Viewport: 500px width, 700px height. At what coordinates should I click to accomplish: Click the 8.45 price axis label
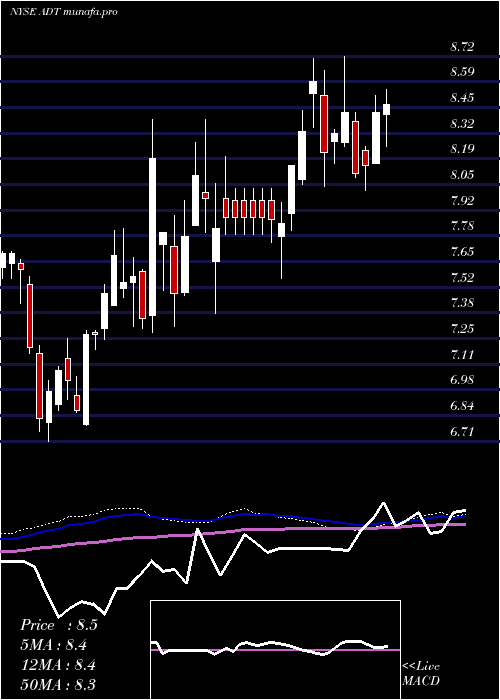(x=462, y=98)
